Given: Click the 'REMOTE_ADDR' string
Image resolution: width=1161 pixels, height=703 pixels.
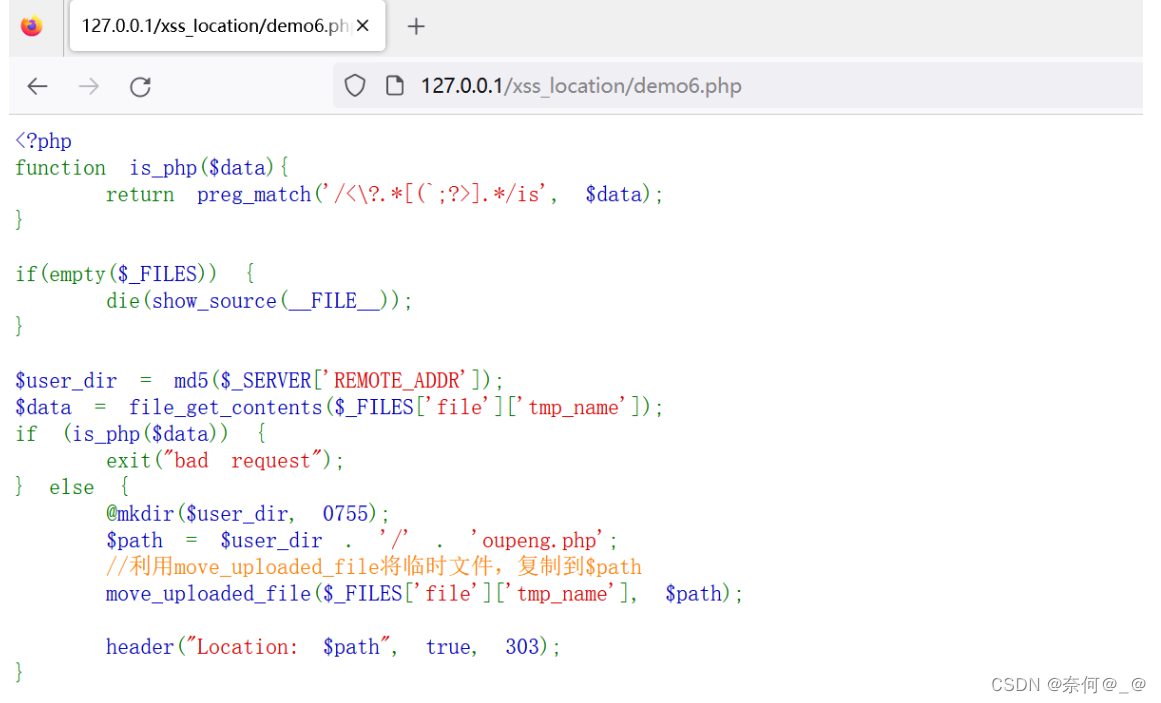Looking at the screenshot, I should point(400,381).
